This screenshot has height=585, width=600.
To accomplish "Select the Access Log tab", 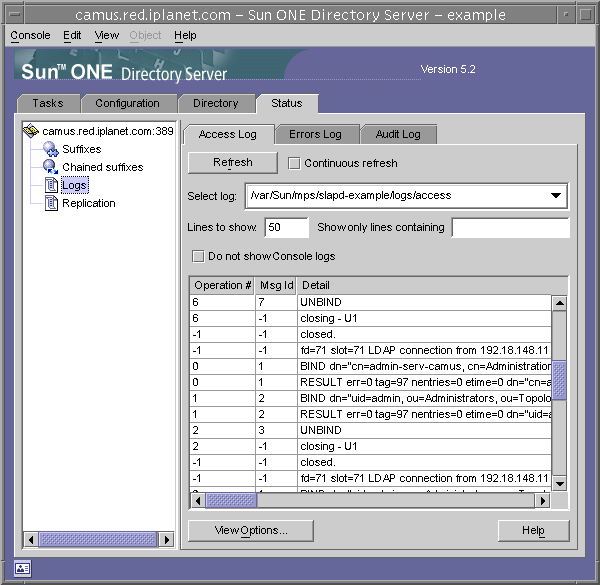I will coord(228,134).
